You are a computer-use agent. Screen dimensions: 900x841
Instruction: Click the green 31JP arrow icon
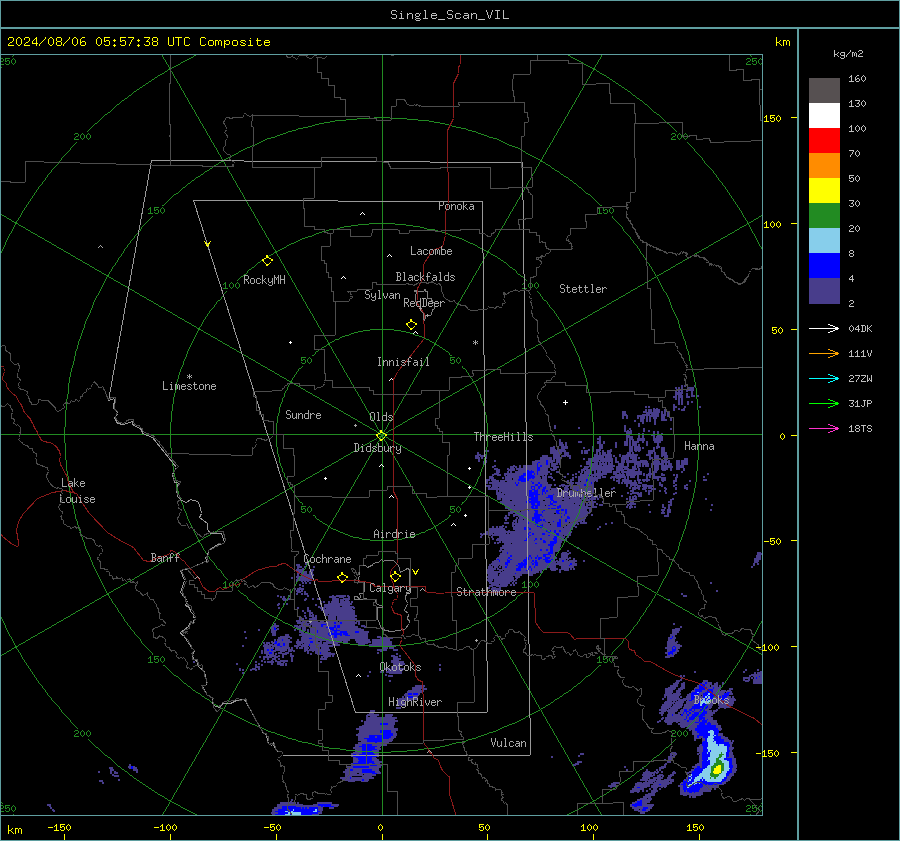pos(824,403)
